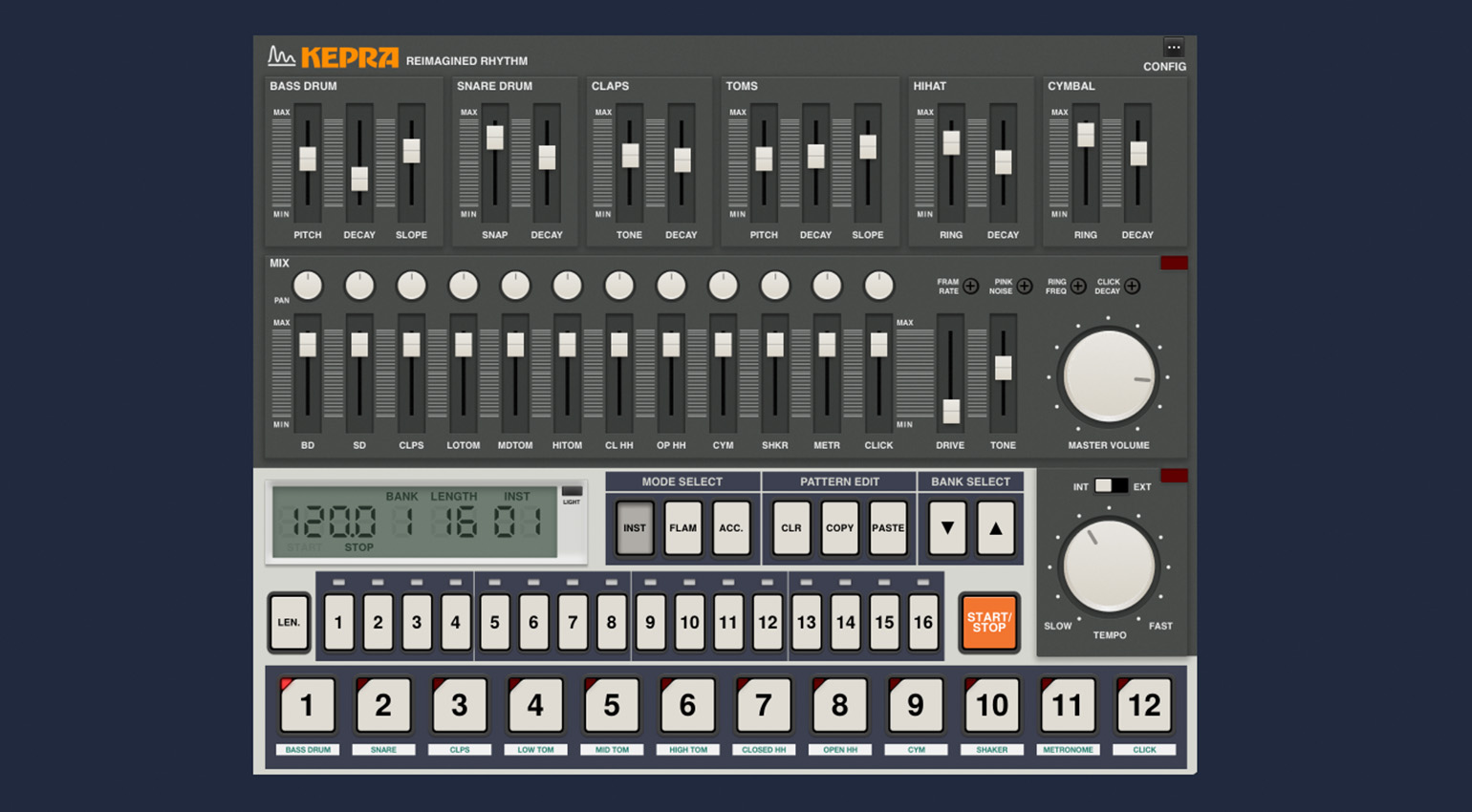
Task: Select previous bank with down arrow
Action: [947, 527]
